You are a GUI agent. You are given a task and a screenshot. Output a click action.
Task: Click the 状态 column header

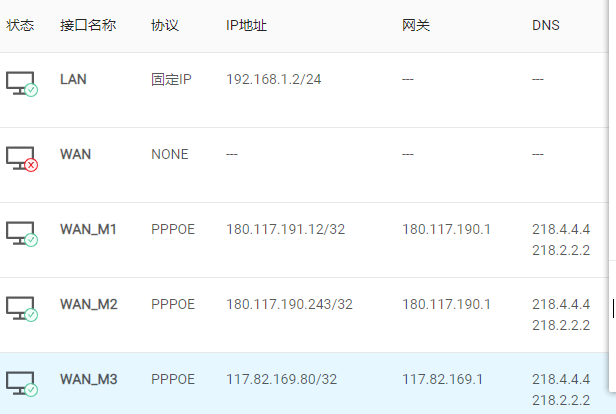20,25
